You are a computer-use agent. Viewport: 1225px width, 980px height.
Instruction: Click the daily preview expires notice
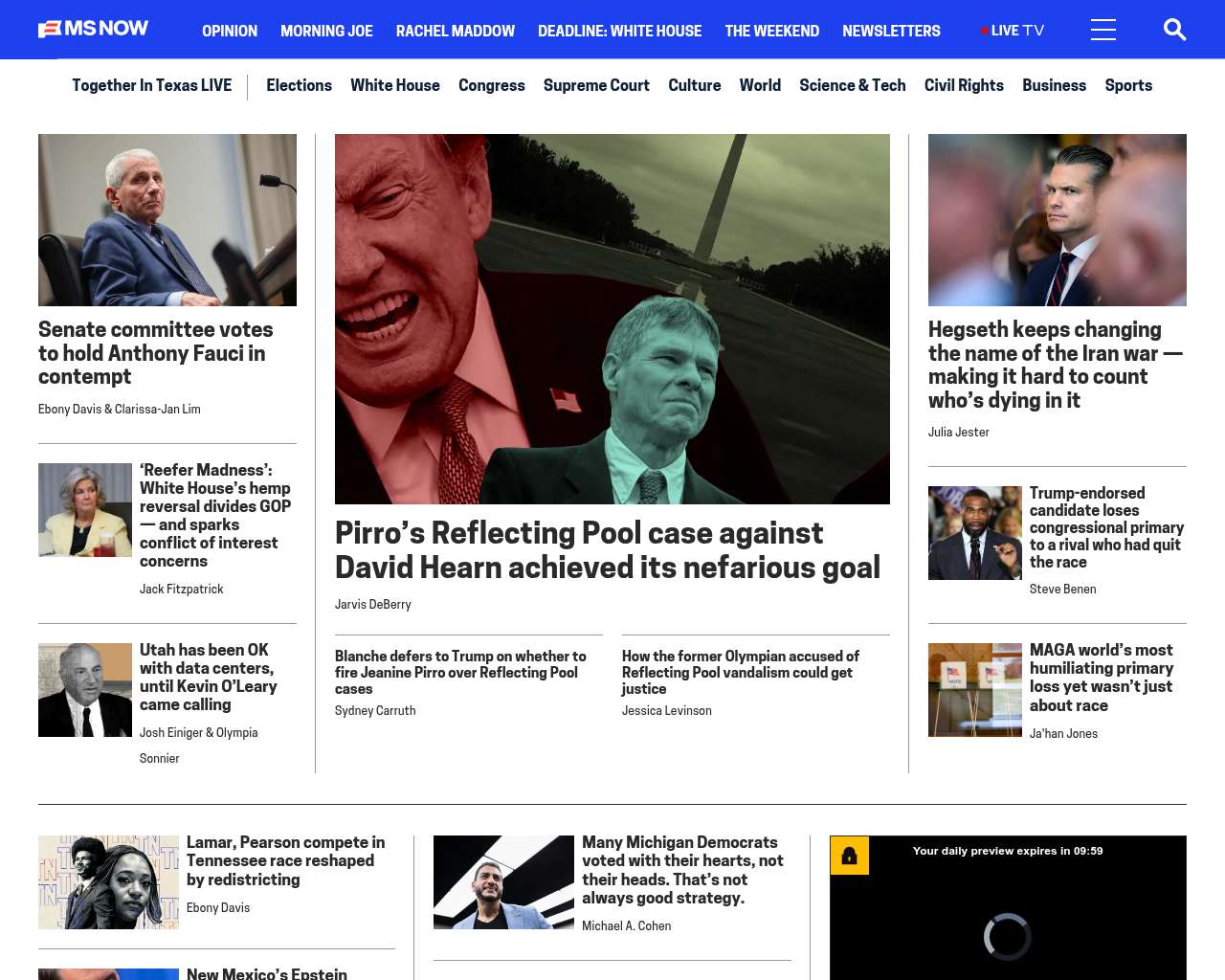[x=1008, y=851]
